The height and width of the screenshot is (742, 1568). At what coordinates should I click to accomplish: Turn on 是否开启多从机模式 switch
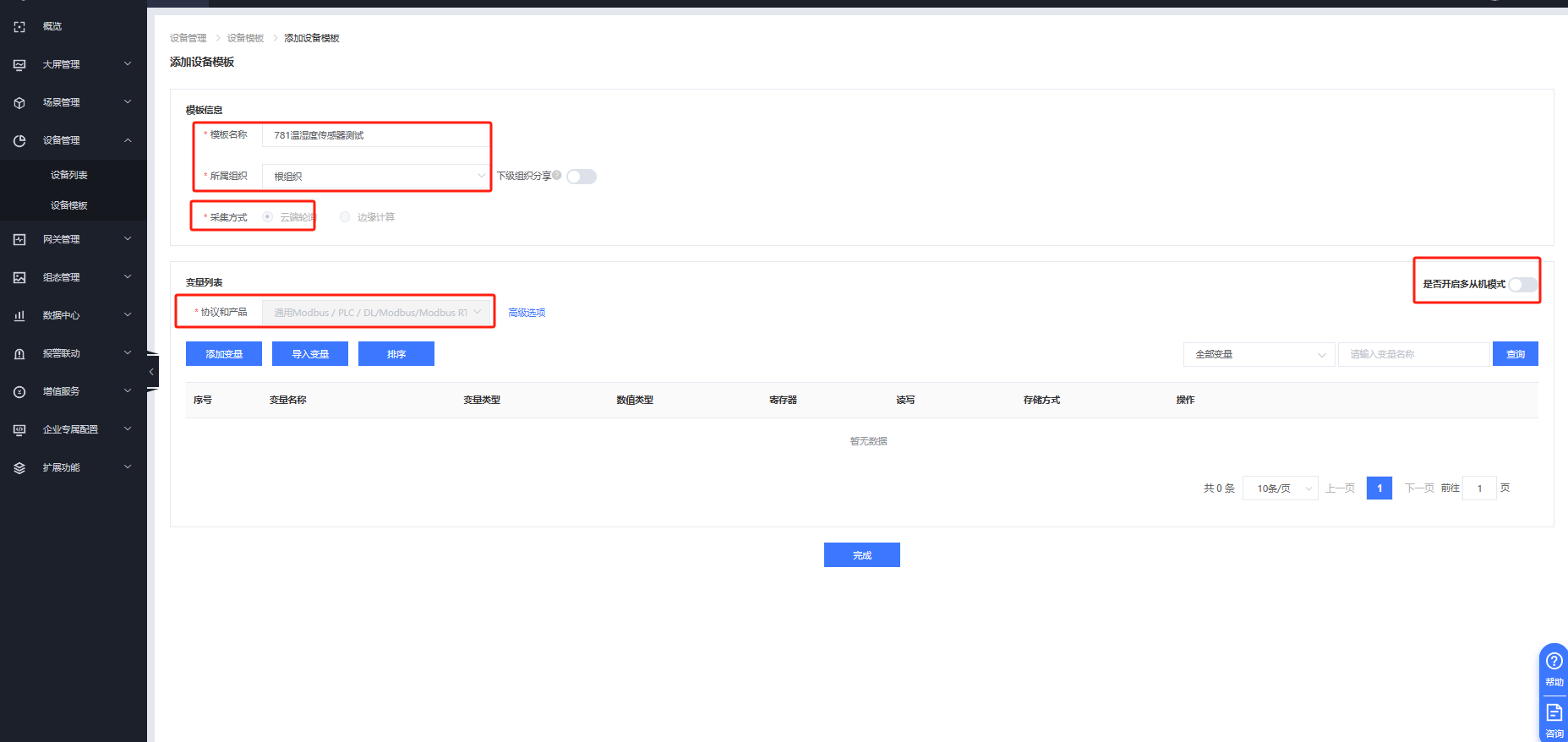coord(1523,285)
